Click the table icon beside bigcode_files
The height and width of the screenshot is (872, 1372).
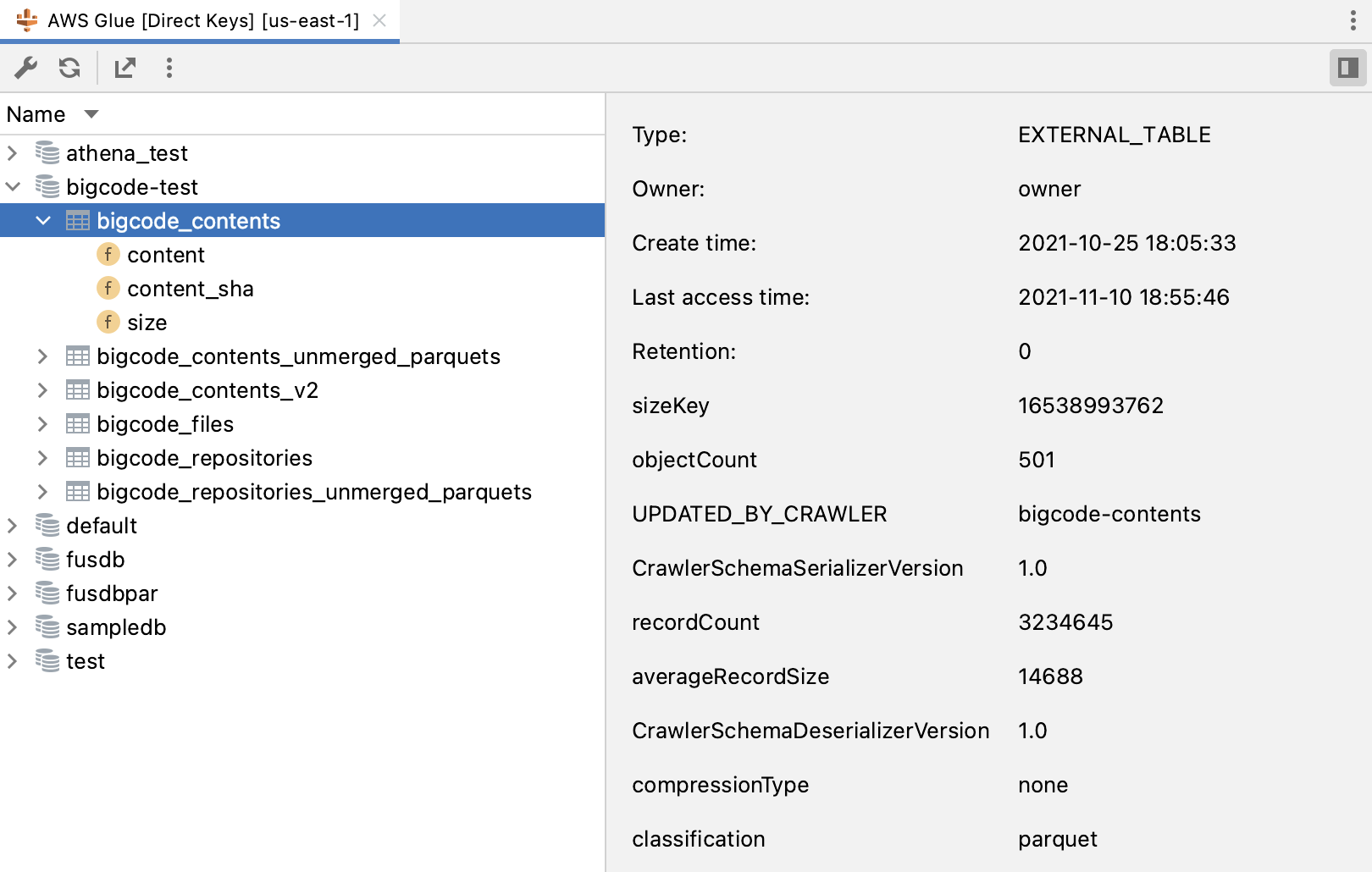point(78,424)
